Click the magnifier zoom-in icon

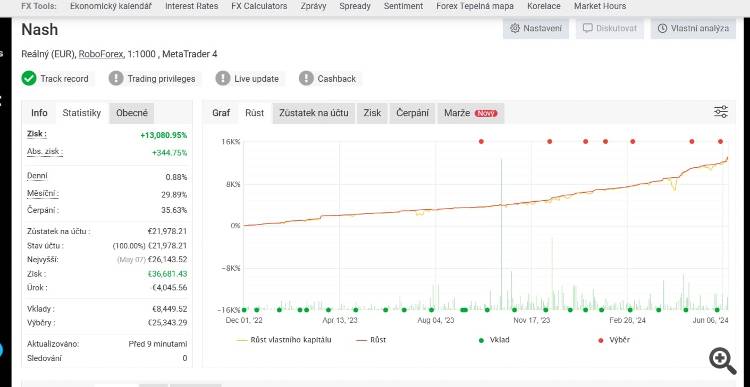[x=723, y=361]
